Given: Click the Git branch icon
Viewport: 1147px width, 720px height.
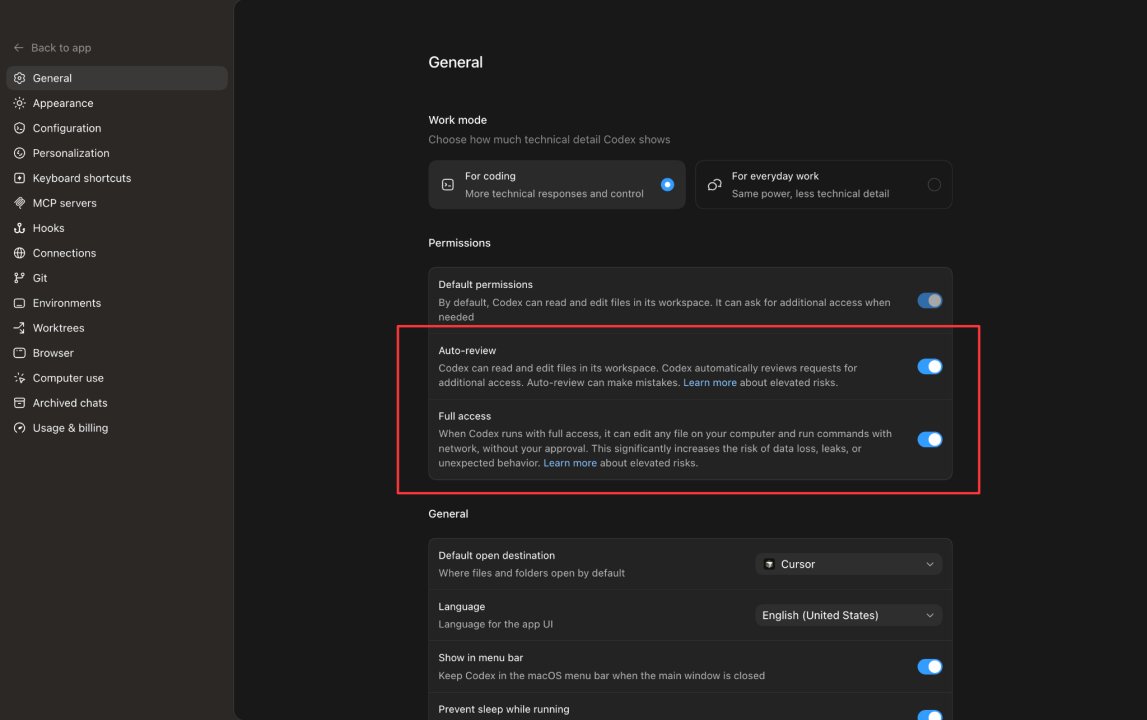Looking at the screenshot, I should pos(20,278).
